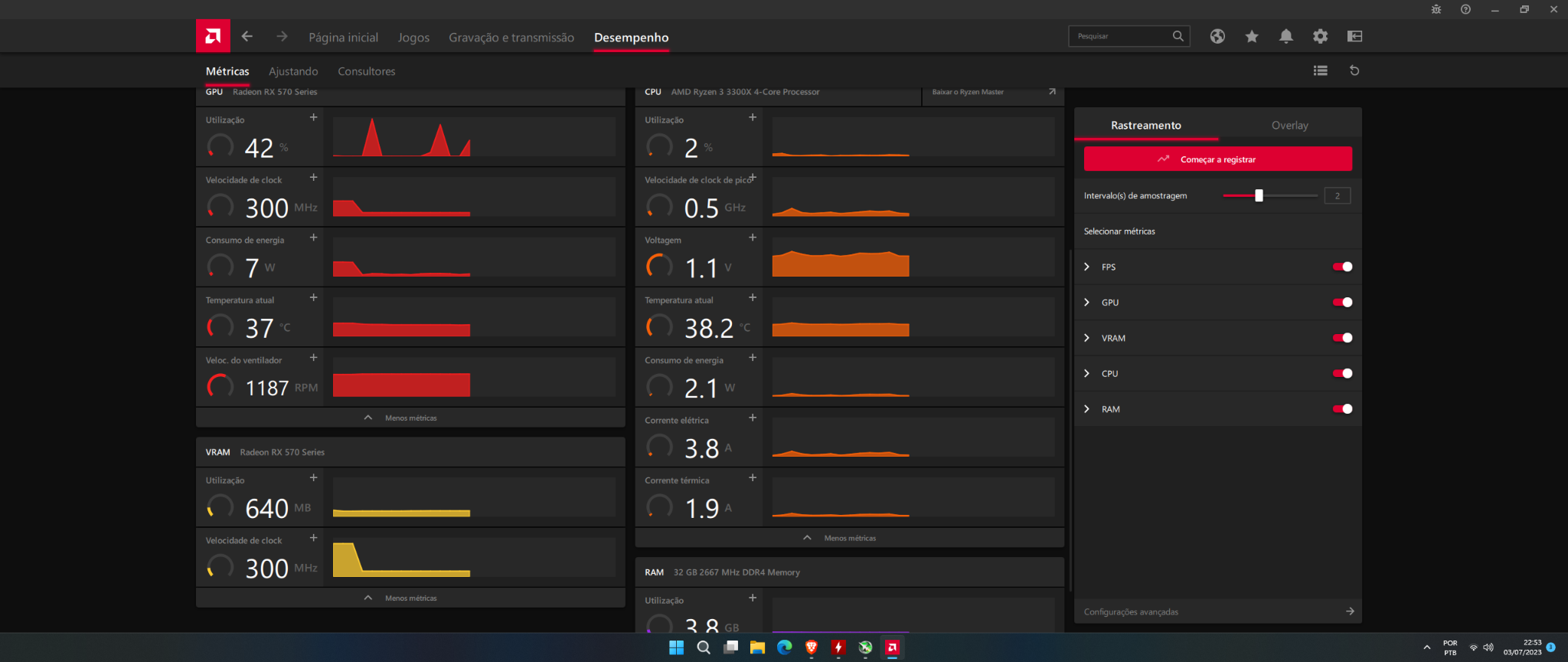Switch to Overlay tab
The image size is (1568, 662).
pos(1290,125)
